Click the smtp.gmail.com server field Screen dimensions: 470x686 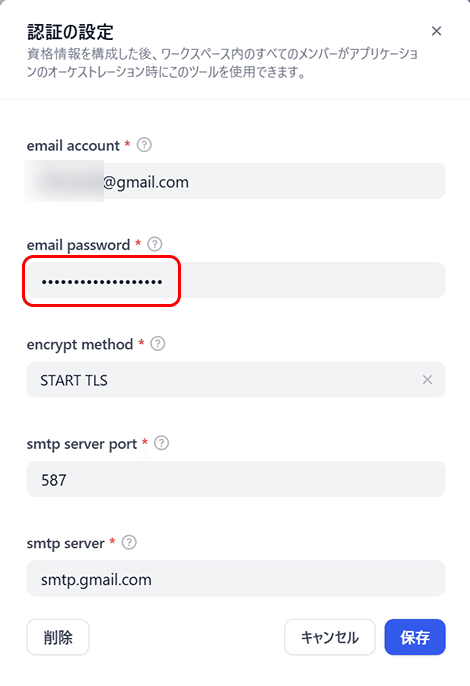click(x=236, y=578)
